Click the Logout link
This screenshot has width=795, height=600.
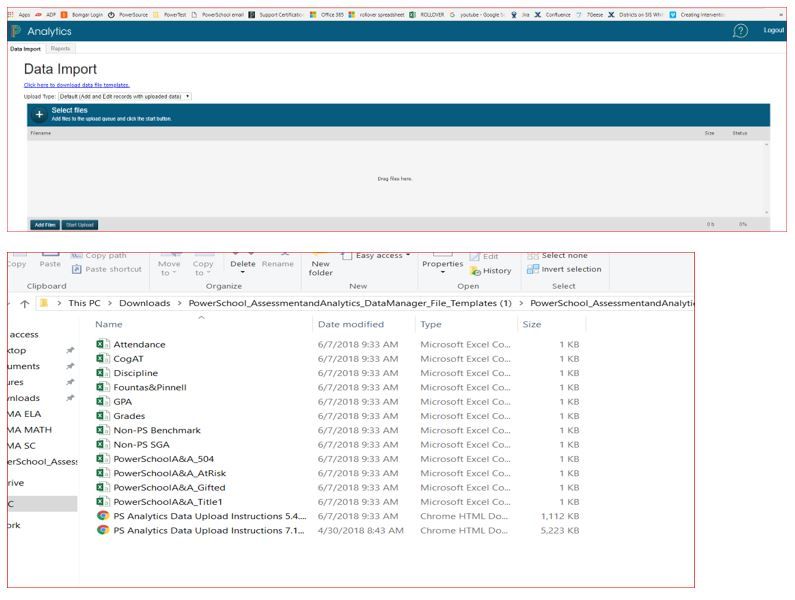pyautogui.click(x=774, y=30)
